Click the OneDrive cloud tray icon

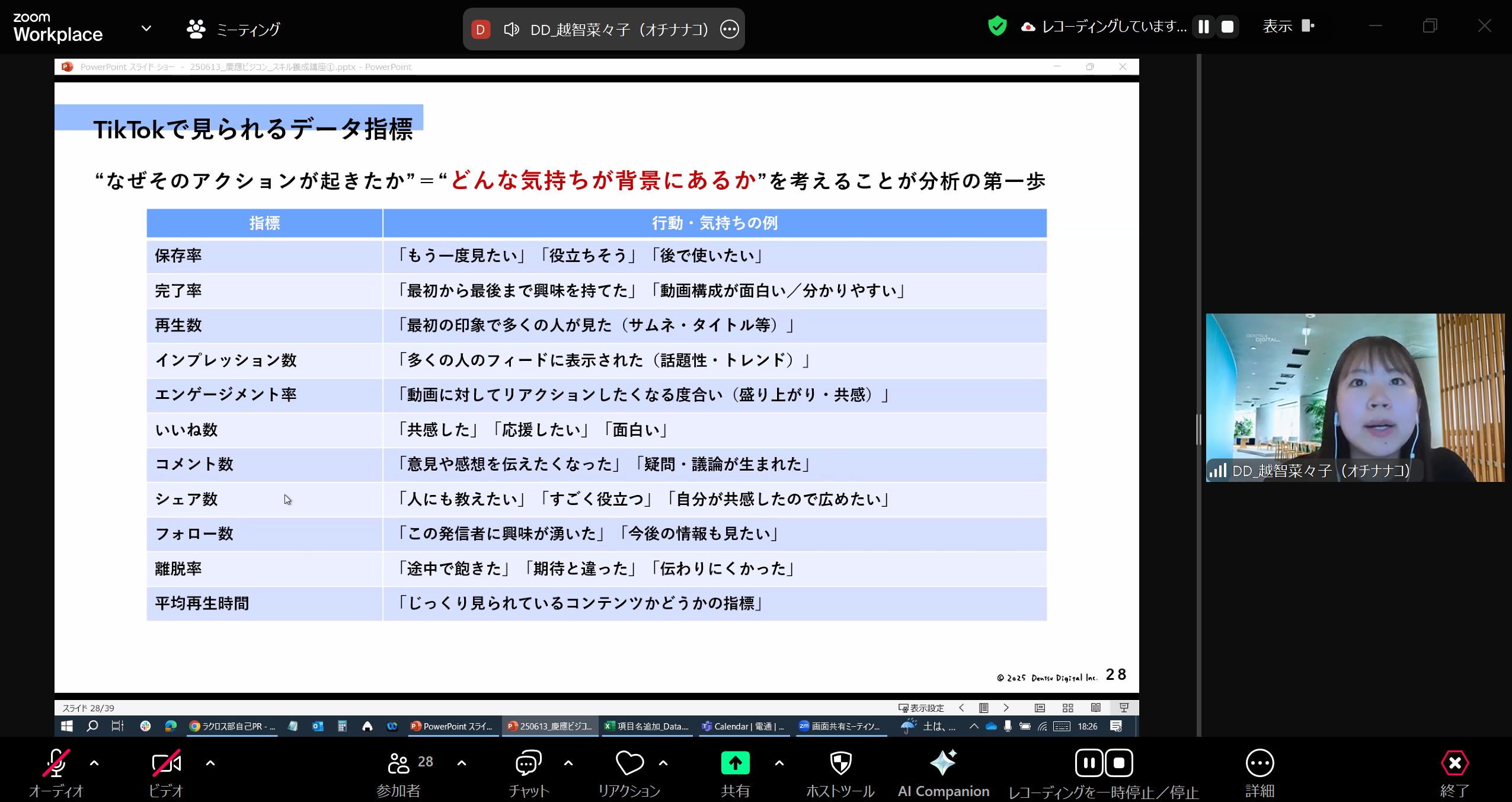[990, 726]
